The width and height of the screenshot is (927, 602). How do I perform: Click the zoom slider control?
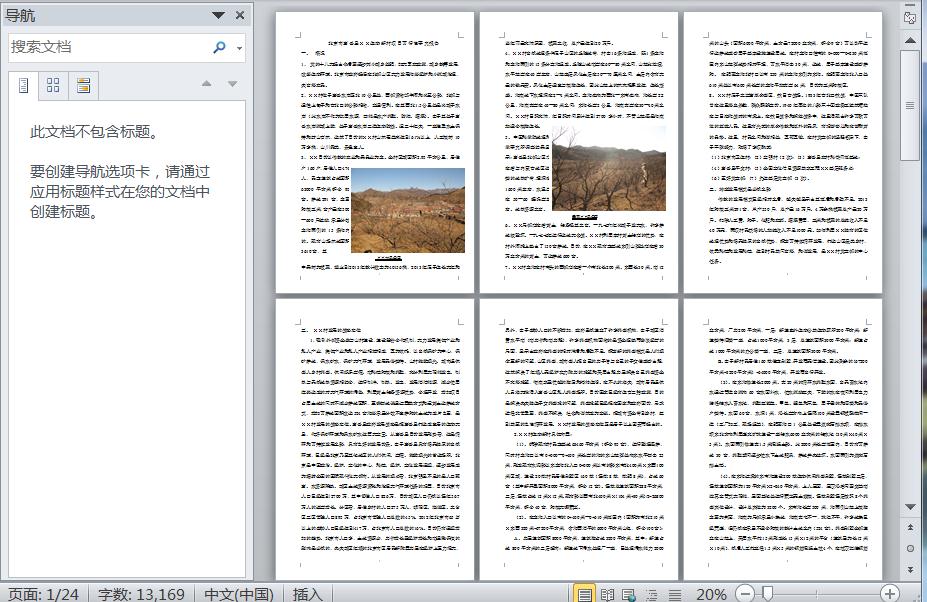pos(766,592)
